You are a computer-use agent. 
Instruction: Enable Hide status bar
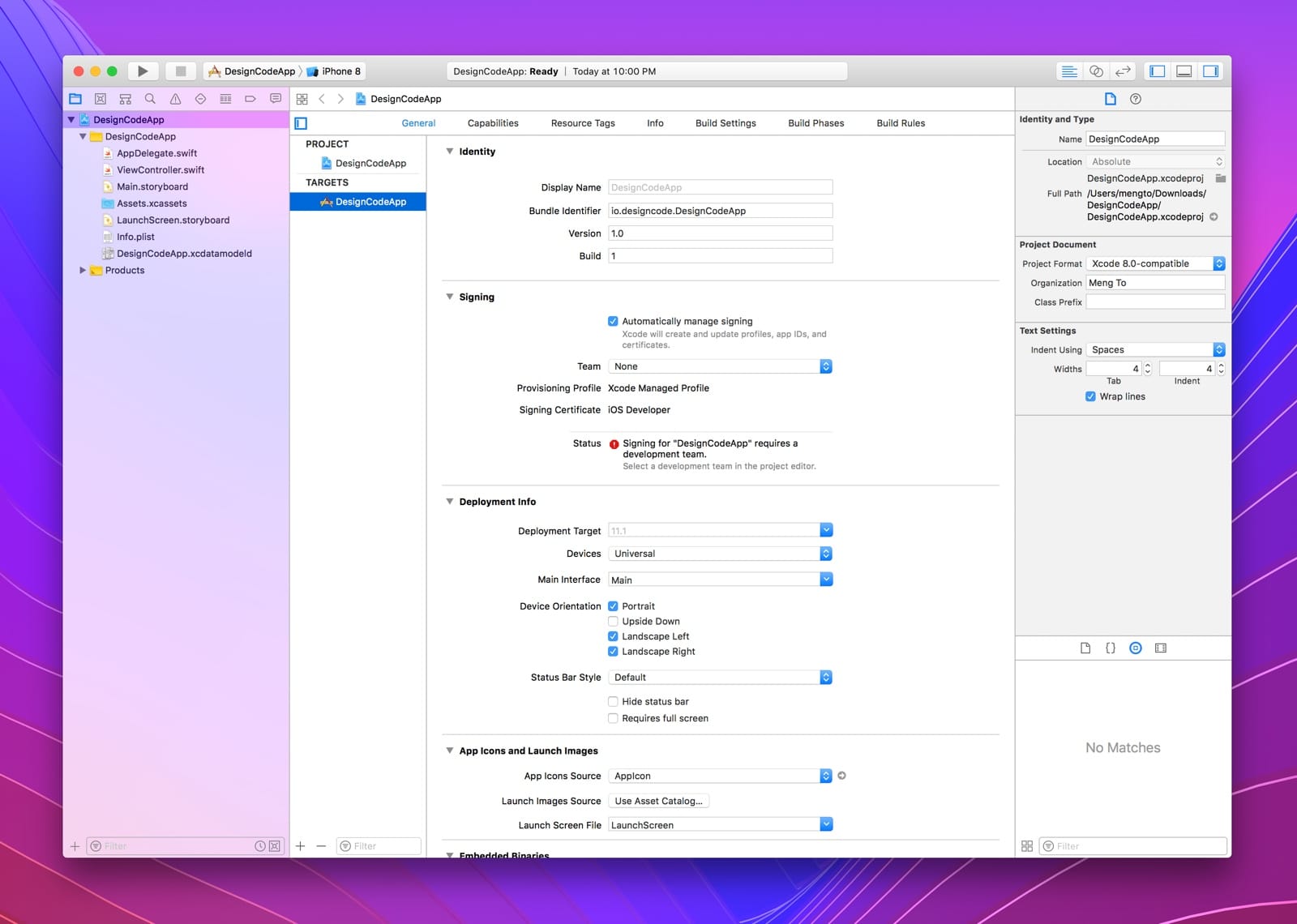coord(613,702)
